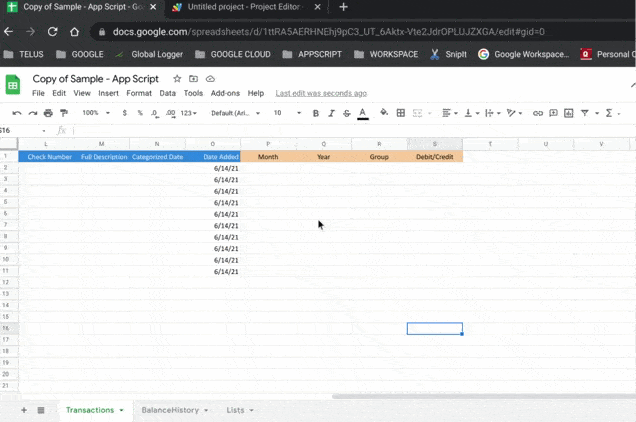Open the font family dropdown
This screenshot has height=422, width=636.
tap(235, 113)
